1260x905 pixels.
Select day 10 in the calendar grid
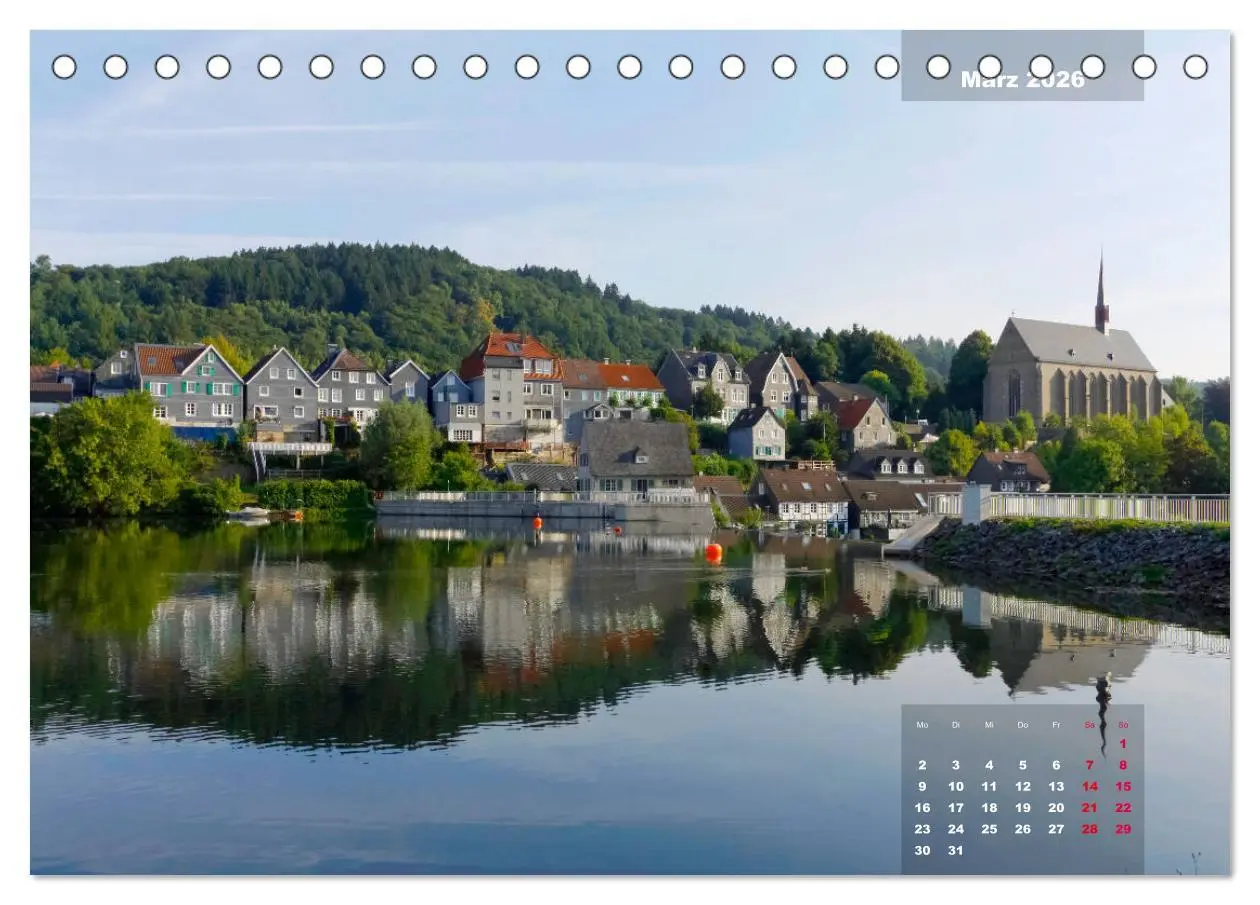tap(956, 787)
